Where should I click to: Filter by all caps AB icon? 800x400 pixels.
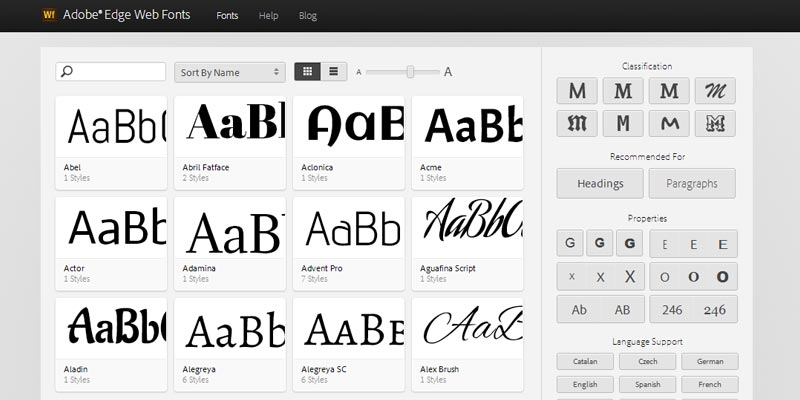pyautogui.click(x=623, y=309)
